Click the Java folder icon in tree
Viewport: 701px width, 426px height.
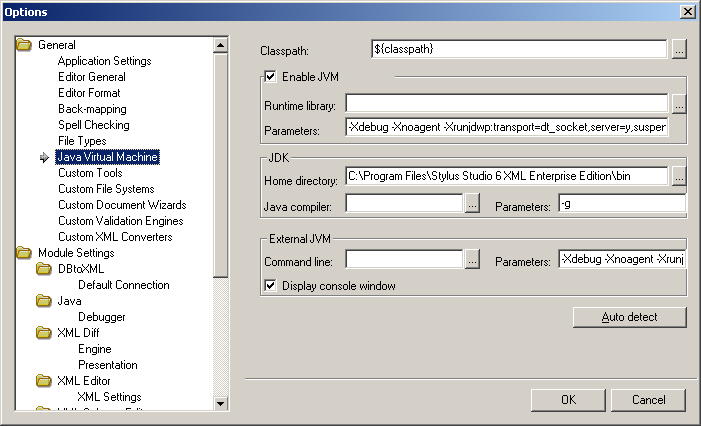[x=44, y=301]
